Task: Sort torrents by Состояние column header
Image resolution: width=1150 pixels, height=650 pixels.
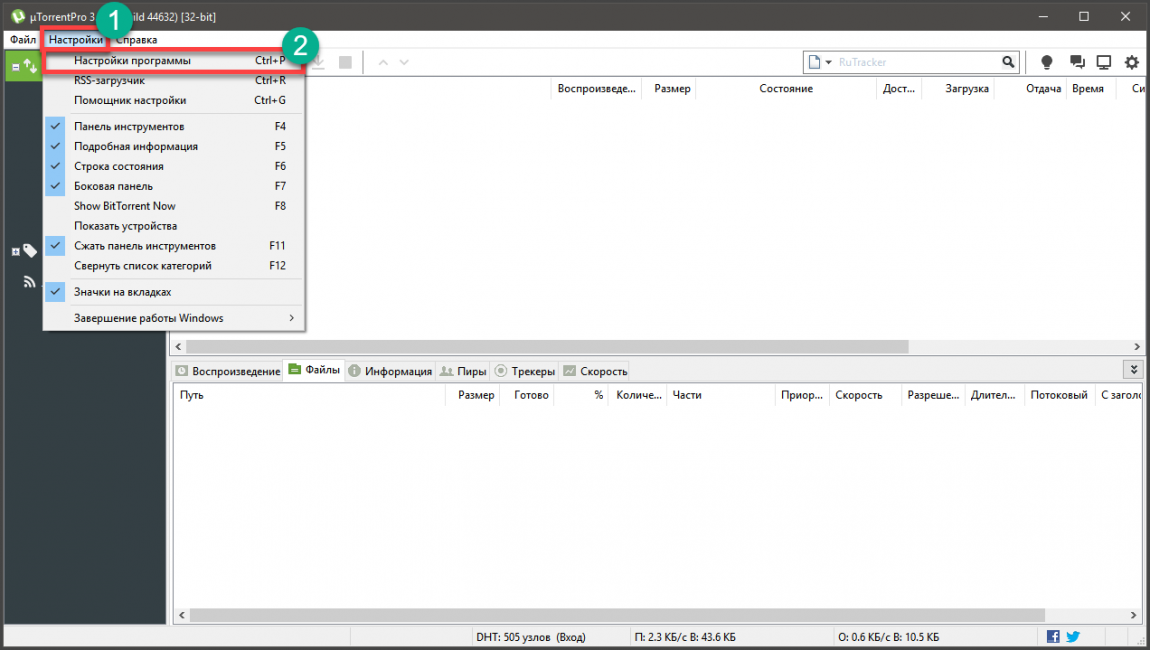Action: coord(785,89)
